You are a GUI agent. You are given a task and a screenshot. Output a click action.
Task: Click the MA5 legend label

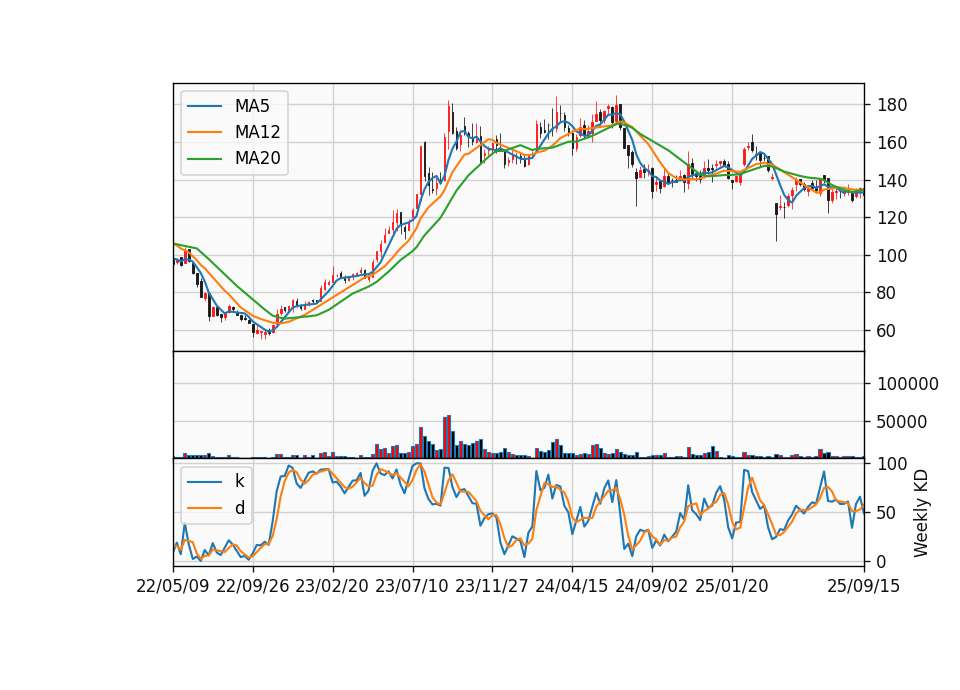pyautogui.click(x=252, y=106)
